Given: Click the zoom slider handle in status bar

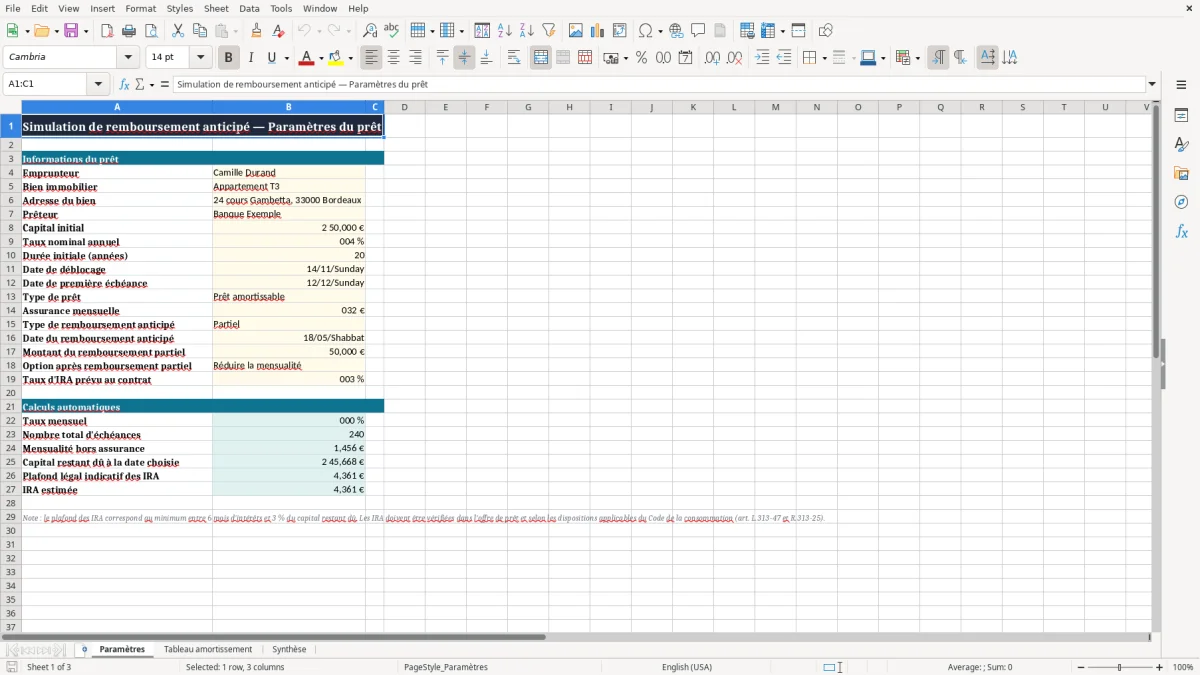Looking at the screenshot, I should (x=1120, y=667).
